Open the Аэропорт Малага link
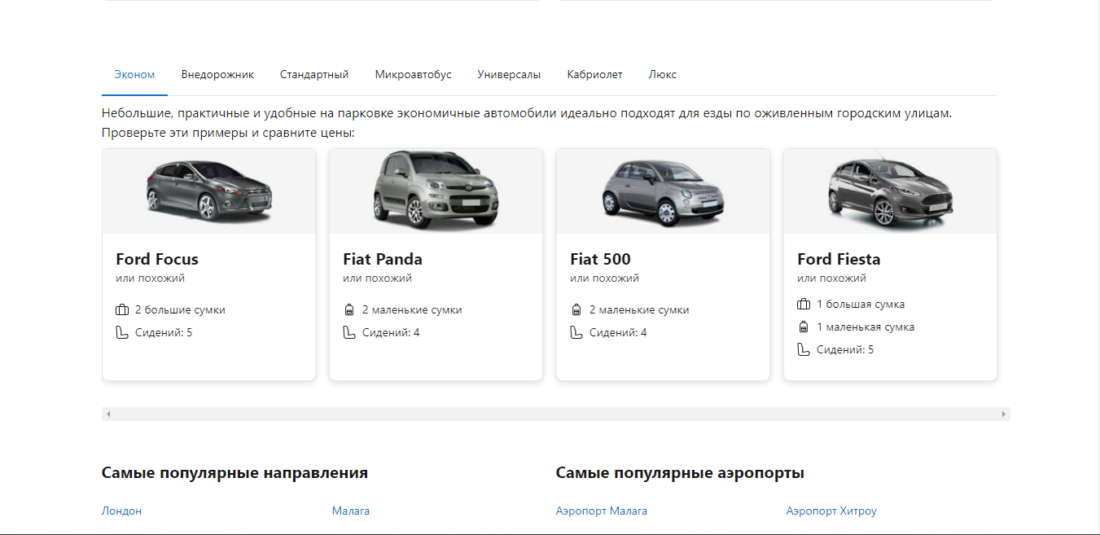The image size is (1100, 535). coord(601,511)
